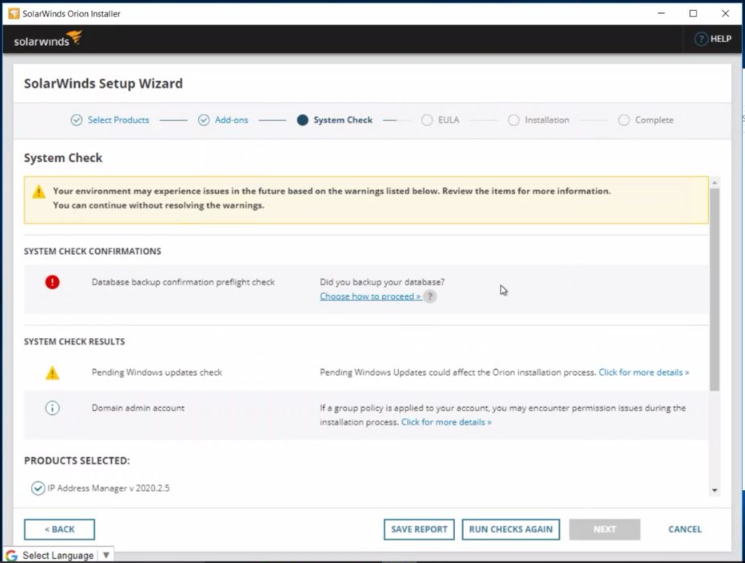Click SAVE REPORT button
The height and width of the screenshot is (563, 745).
click(x=419, y=529)
